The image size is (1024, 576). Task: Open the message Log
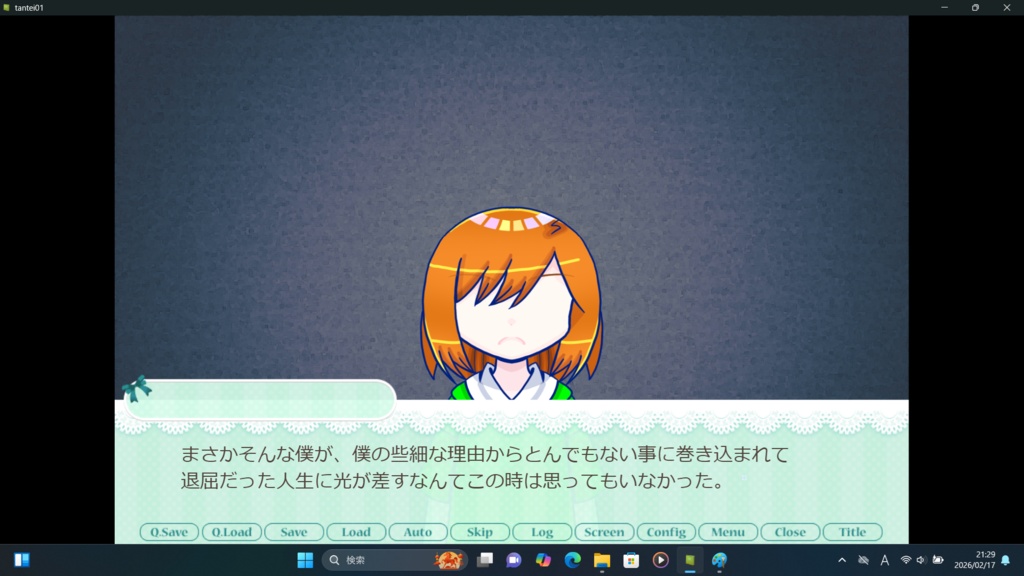pyautogui.click(x=541, y=532)
